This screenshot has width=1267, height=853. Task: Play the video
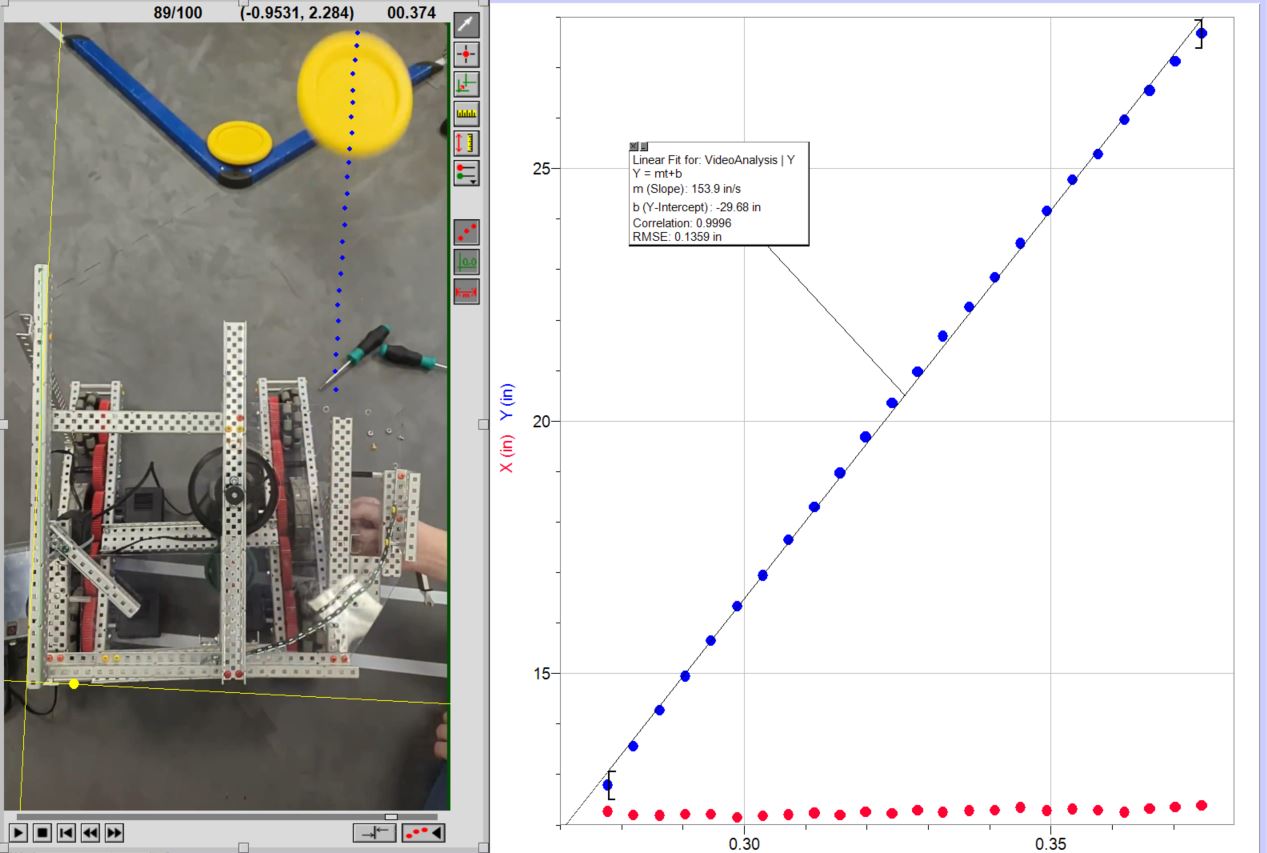[x=19, y=832]
